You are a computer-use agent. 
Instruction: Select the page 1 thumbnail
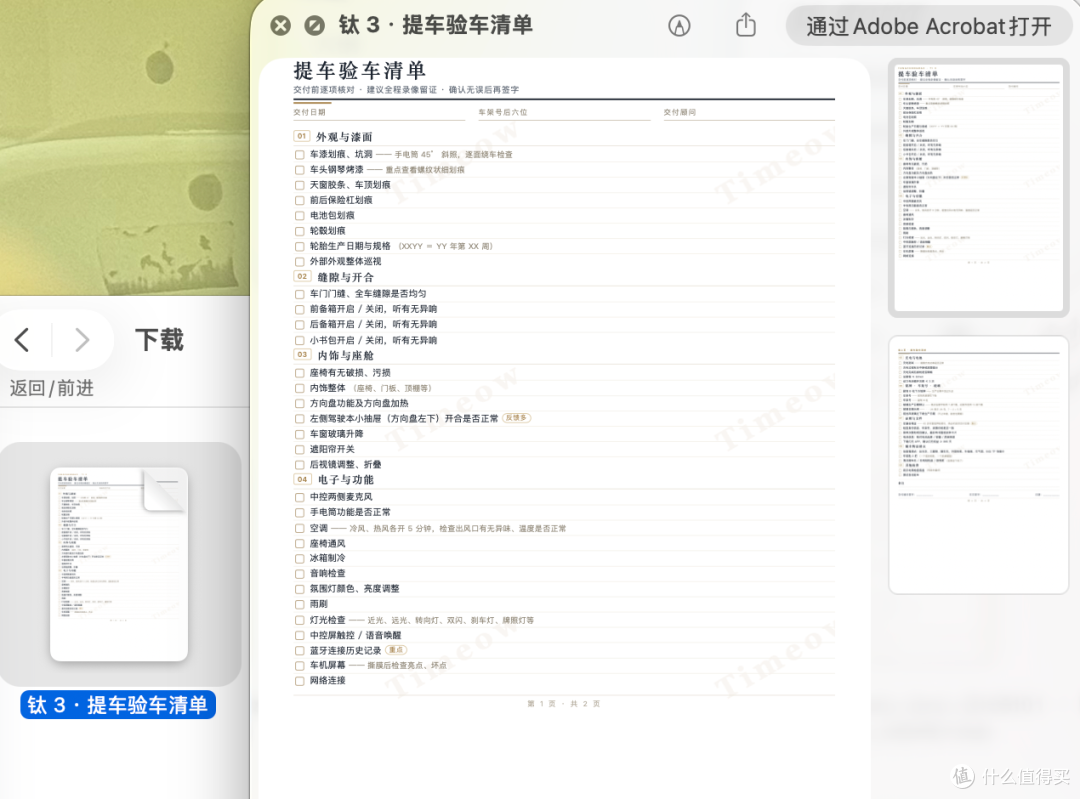pyautogui.click(x=978, y=187)
